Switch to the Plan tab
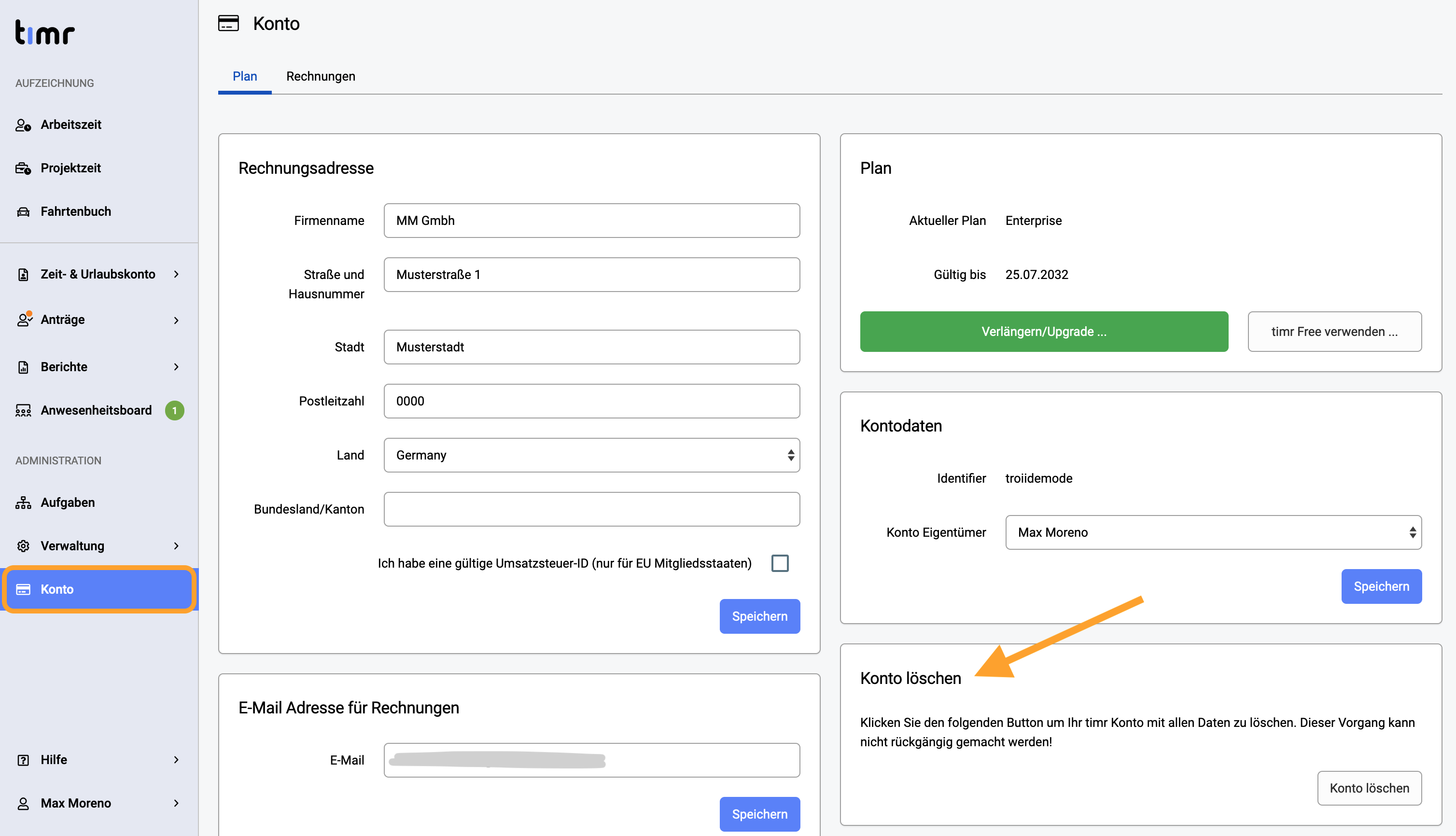Screen dimensions: 1456x836 (x=245, y=76)
